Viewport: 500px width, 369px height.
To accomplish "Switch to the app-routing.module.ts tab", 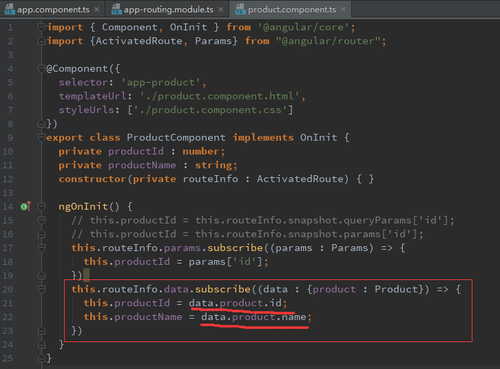I will [x=168, y=9].
